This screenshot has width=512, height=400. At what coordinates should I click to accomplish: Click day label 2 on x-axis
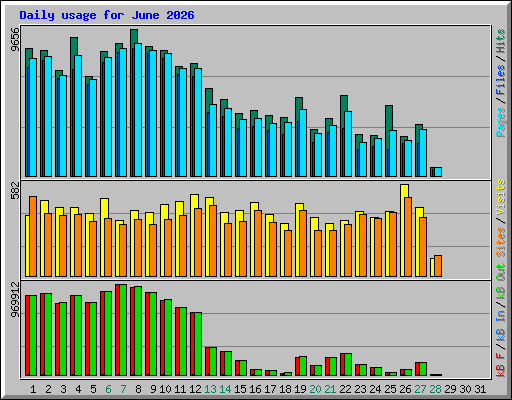click(x=48, y=389)
